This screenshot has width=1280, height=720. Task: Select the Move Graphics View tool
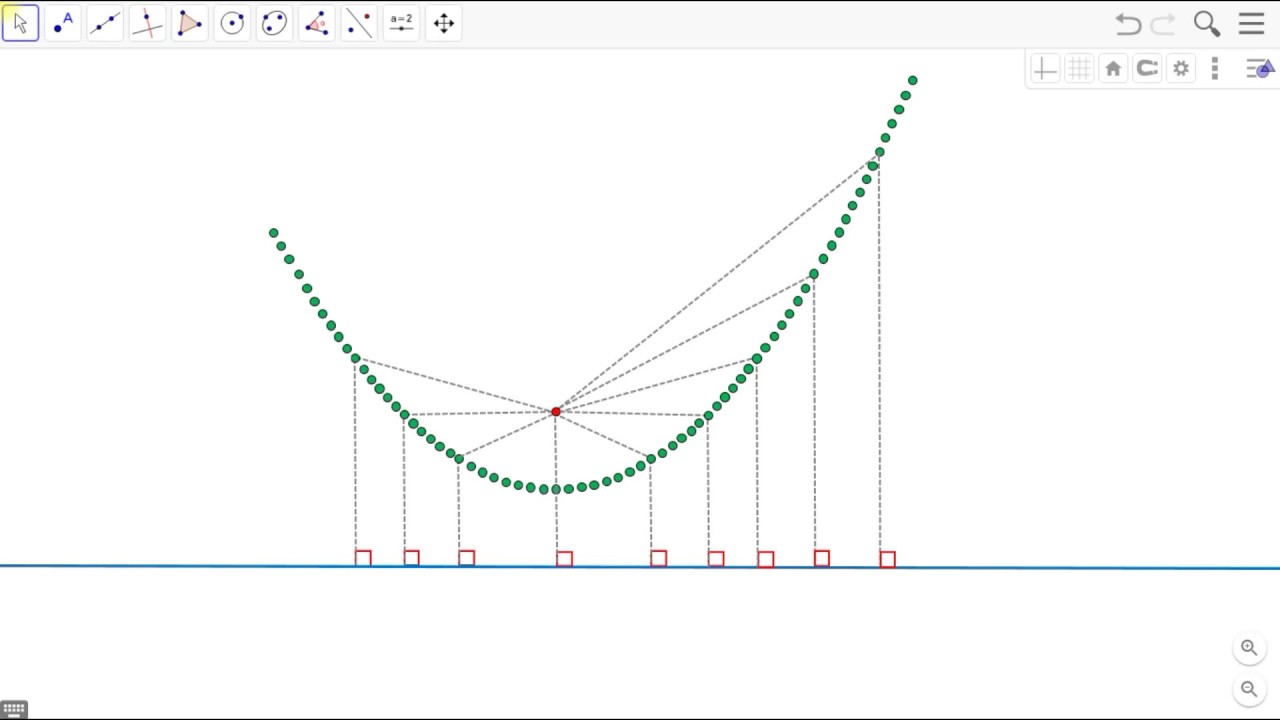(x=444, y=23)
